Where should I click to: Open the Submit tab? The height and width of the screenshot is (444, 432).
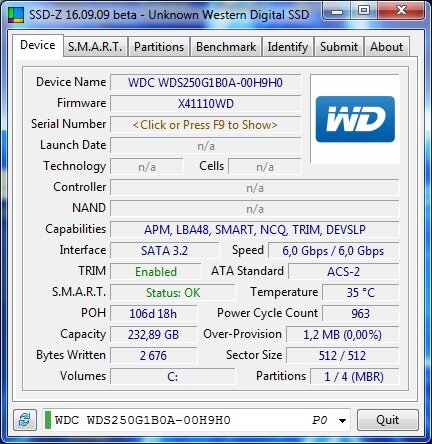(x=339, y=47)
